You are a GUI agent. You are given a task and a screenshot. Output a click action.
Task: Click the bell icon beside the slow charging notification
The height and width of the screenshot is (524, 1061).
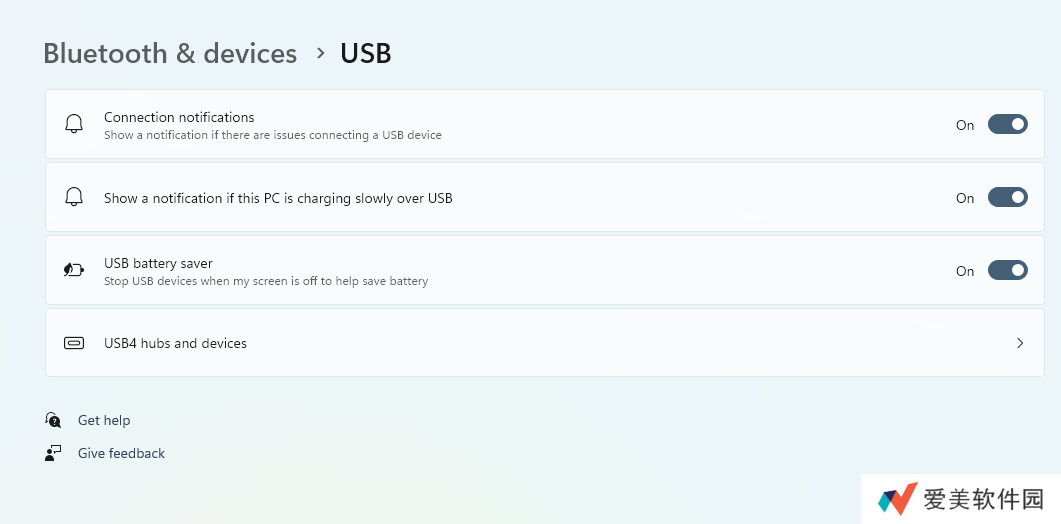tap(74, 197)
